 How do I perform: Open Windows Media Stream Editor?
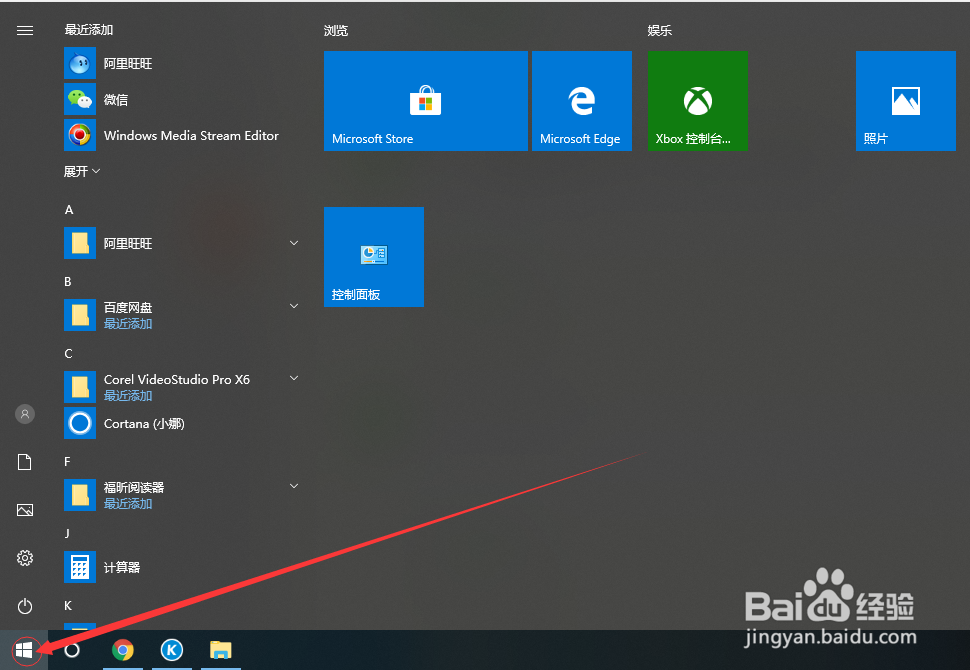pos(182,135)
